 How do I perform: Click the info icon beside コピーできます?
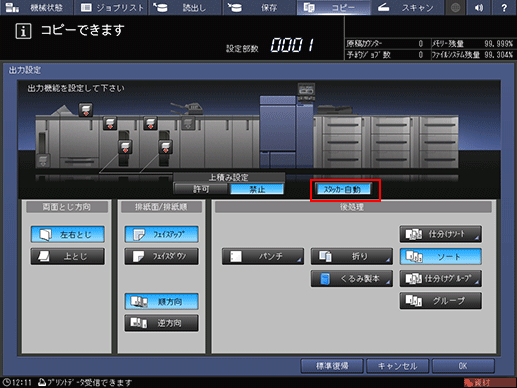[x=23, y=31]
